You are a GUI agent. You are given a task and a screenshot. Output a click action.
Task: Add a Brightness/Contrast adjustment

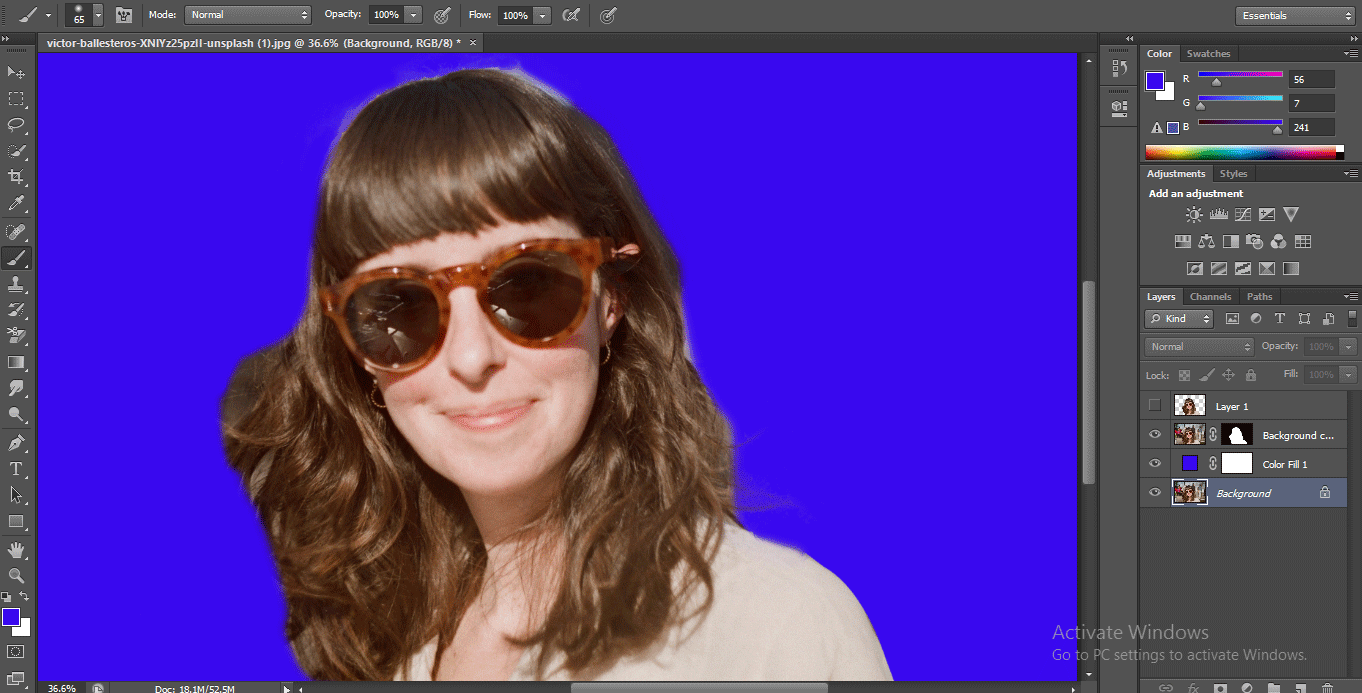point(1194,214)
